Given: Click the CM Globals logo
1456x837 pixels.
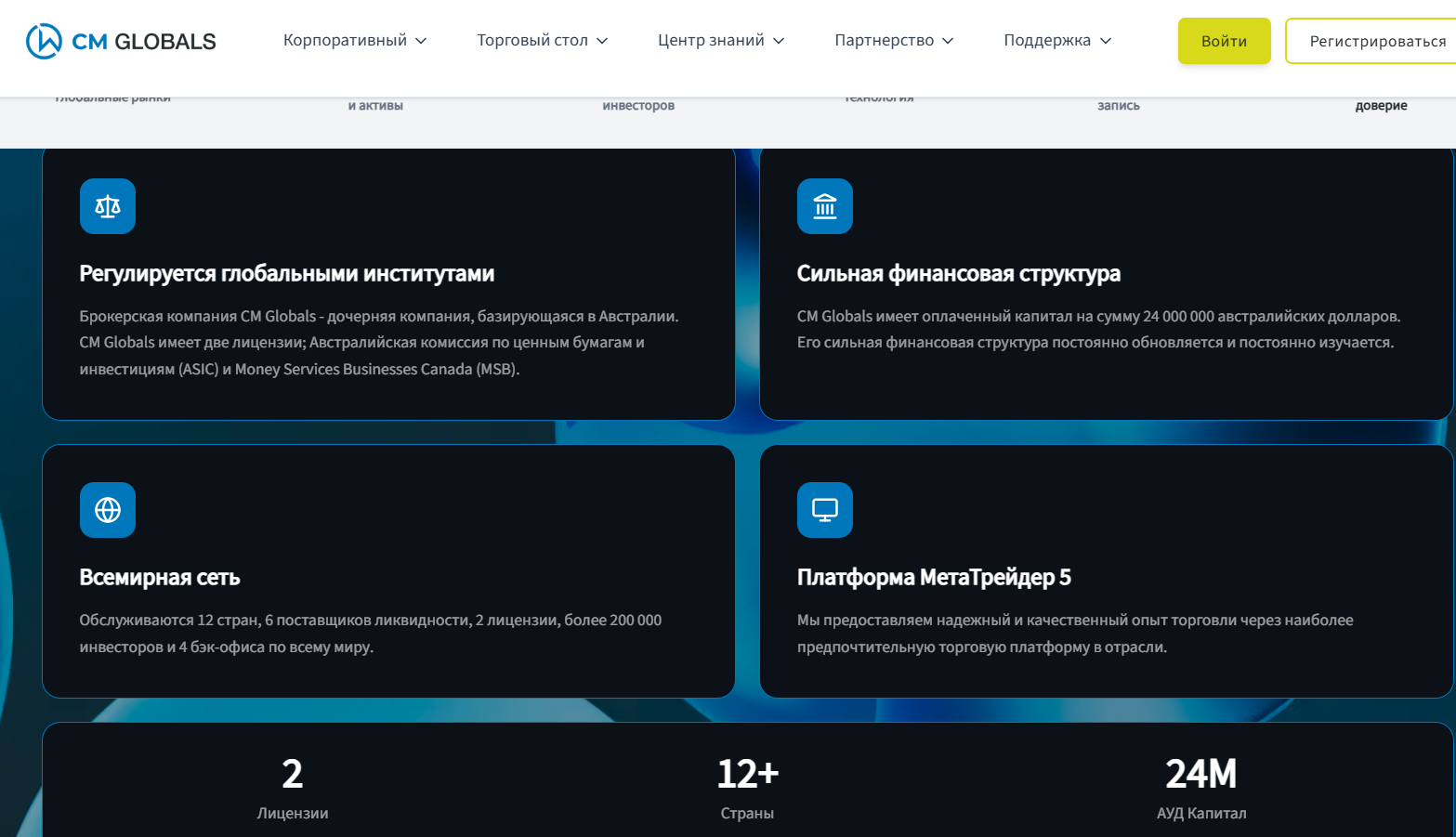Looking at the screenshot, I should point(121,42).
